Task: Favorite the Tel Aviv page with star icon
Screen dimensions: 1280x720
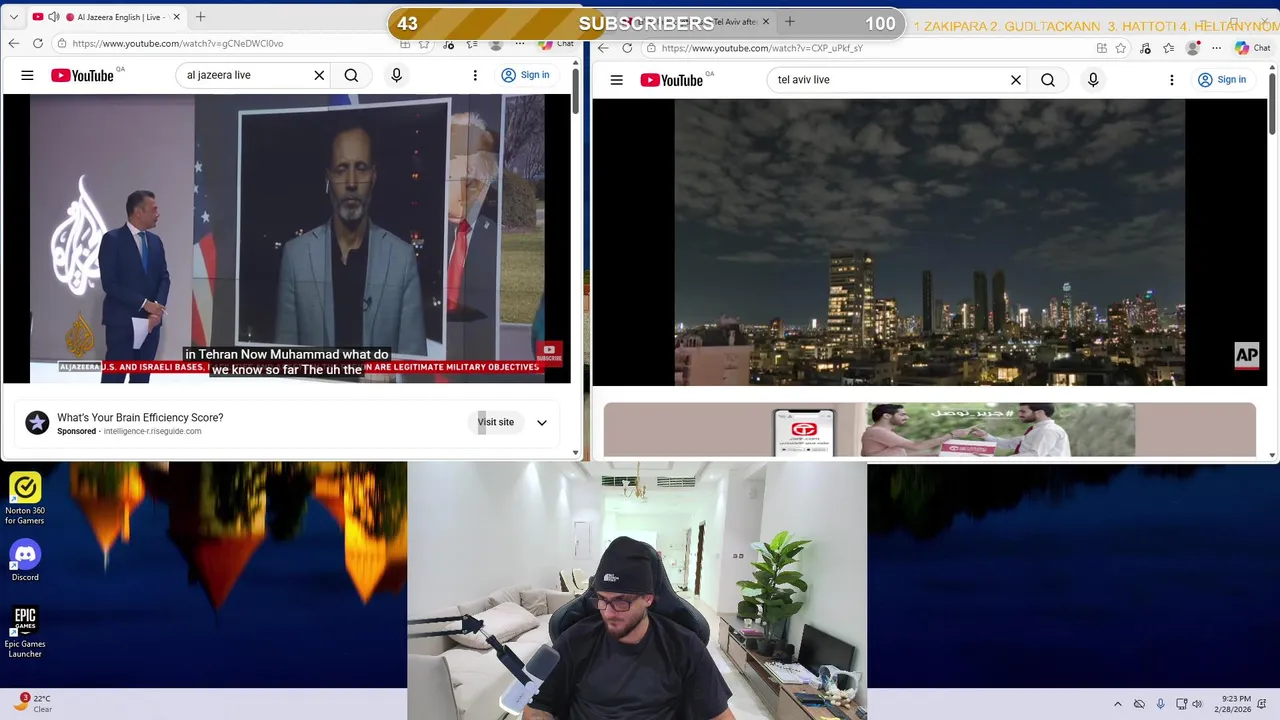Action: [x=1121, y=48]
